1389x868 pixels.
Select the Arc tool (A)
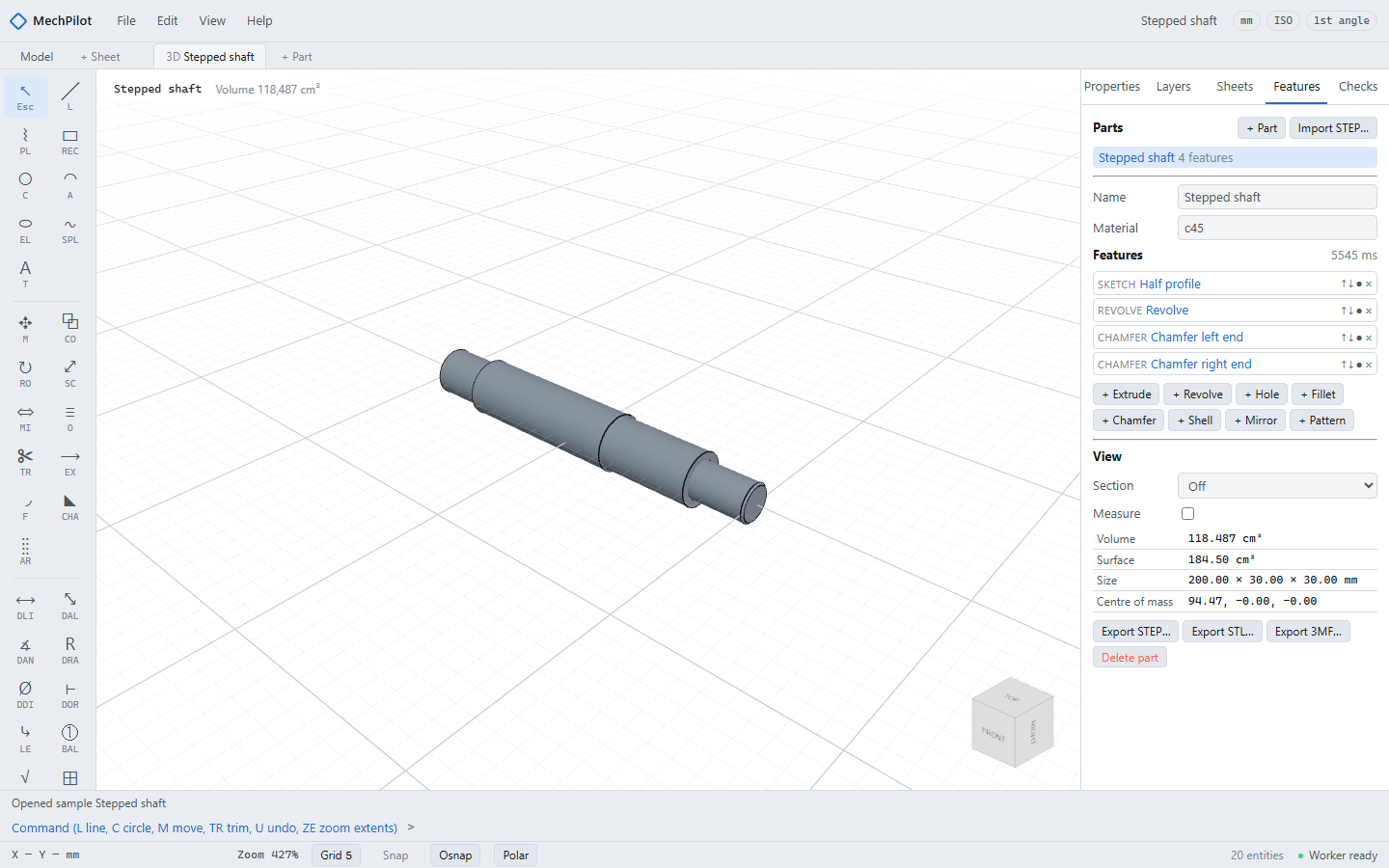[x=70, y=185]
